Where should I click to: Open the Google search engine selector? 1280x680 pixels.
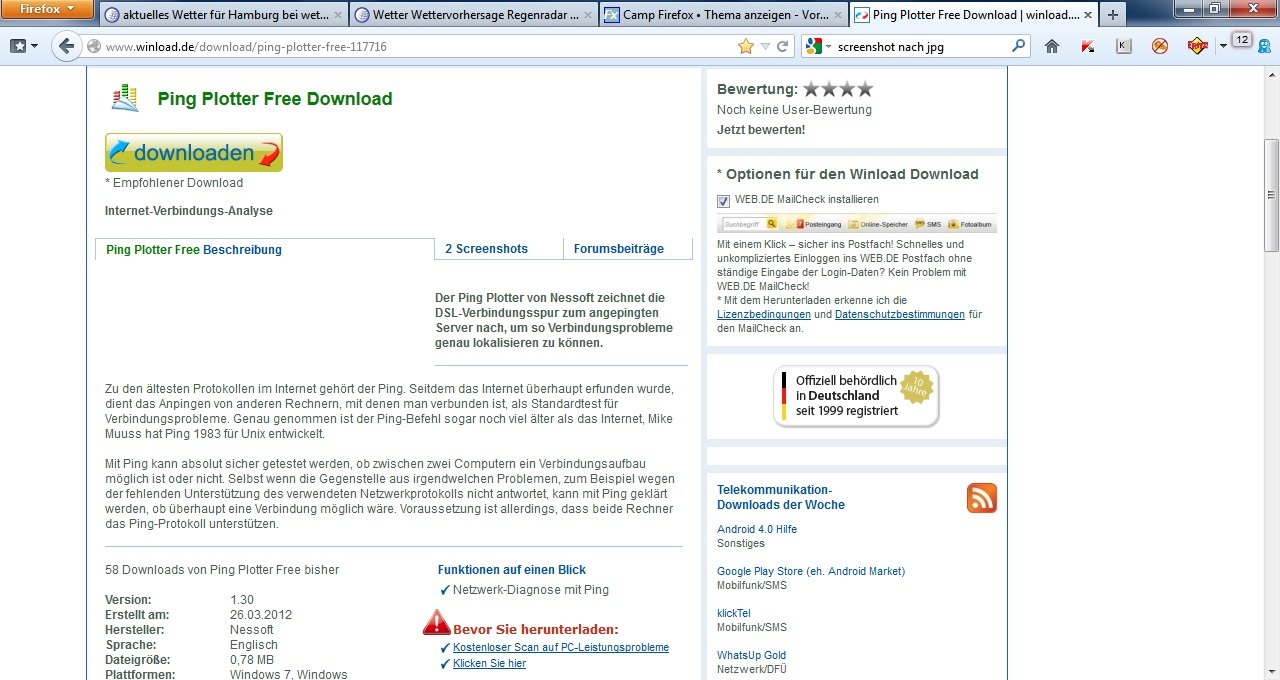pos(818,46)
